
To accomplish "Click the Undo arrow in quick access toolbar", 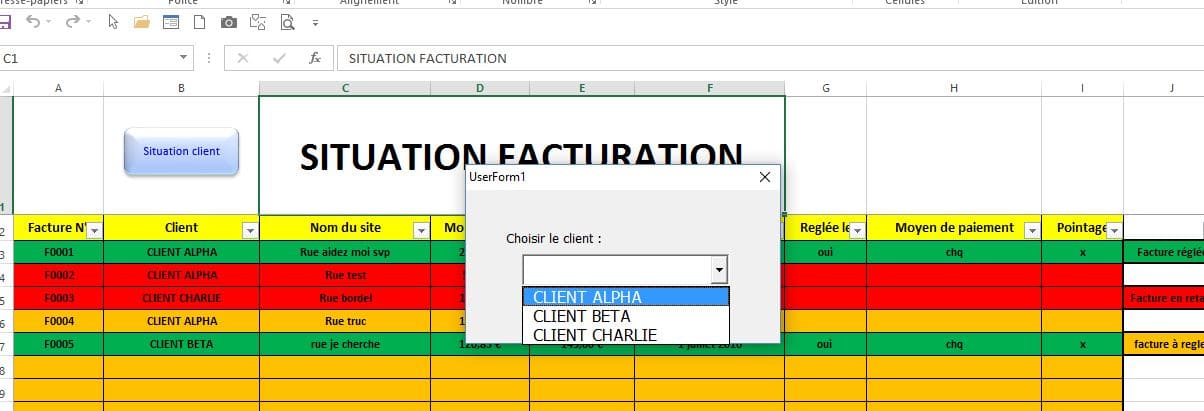I will pyautogui.click(x=33, y=21).
